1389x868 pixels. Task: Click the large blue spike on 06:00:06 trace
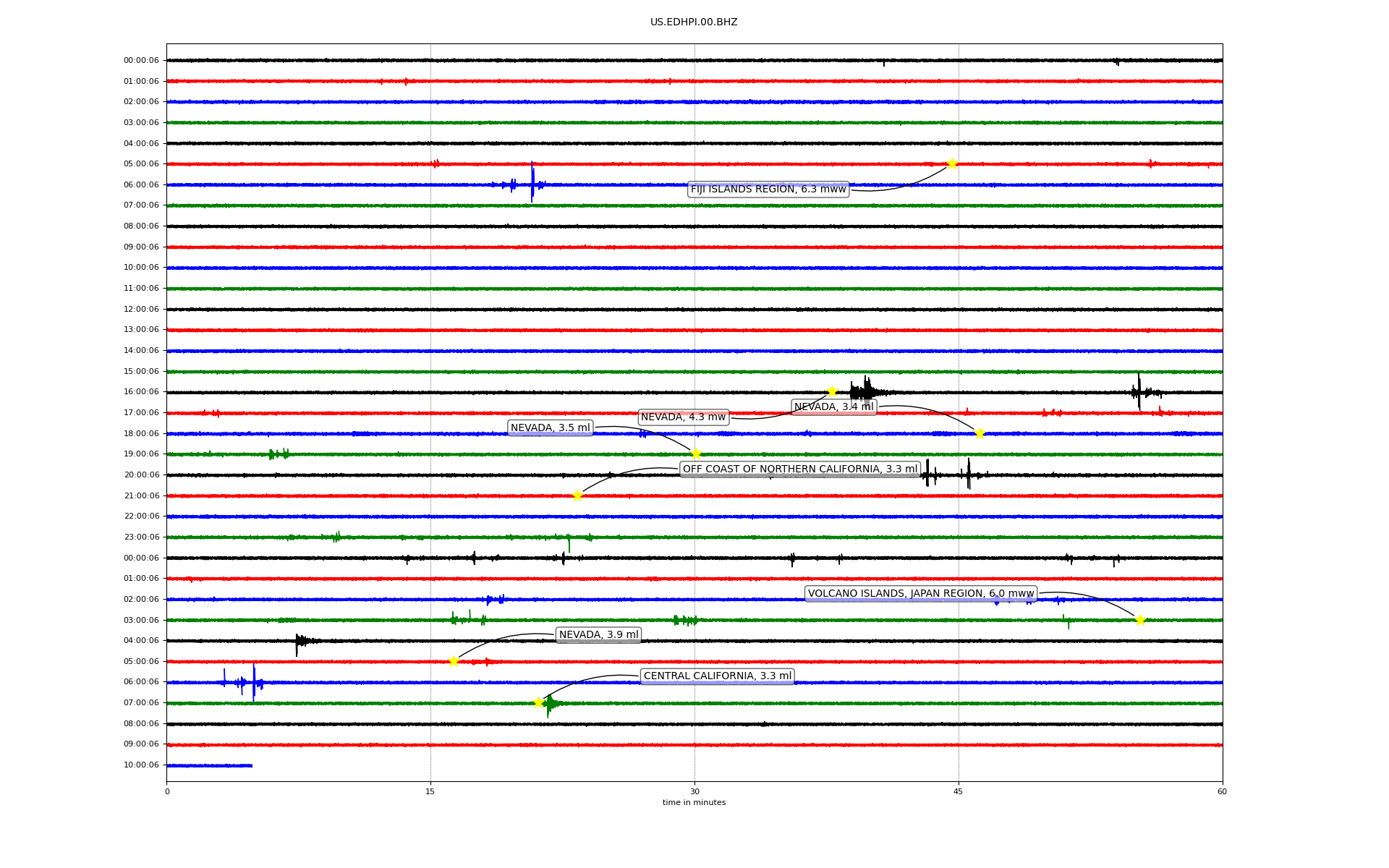532,182
